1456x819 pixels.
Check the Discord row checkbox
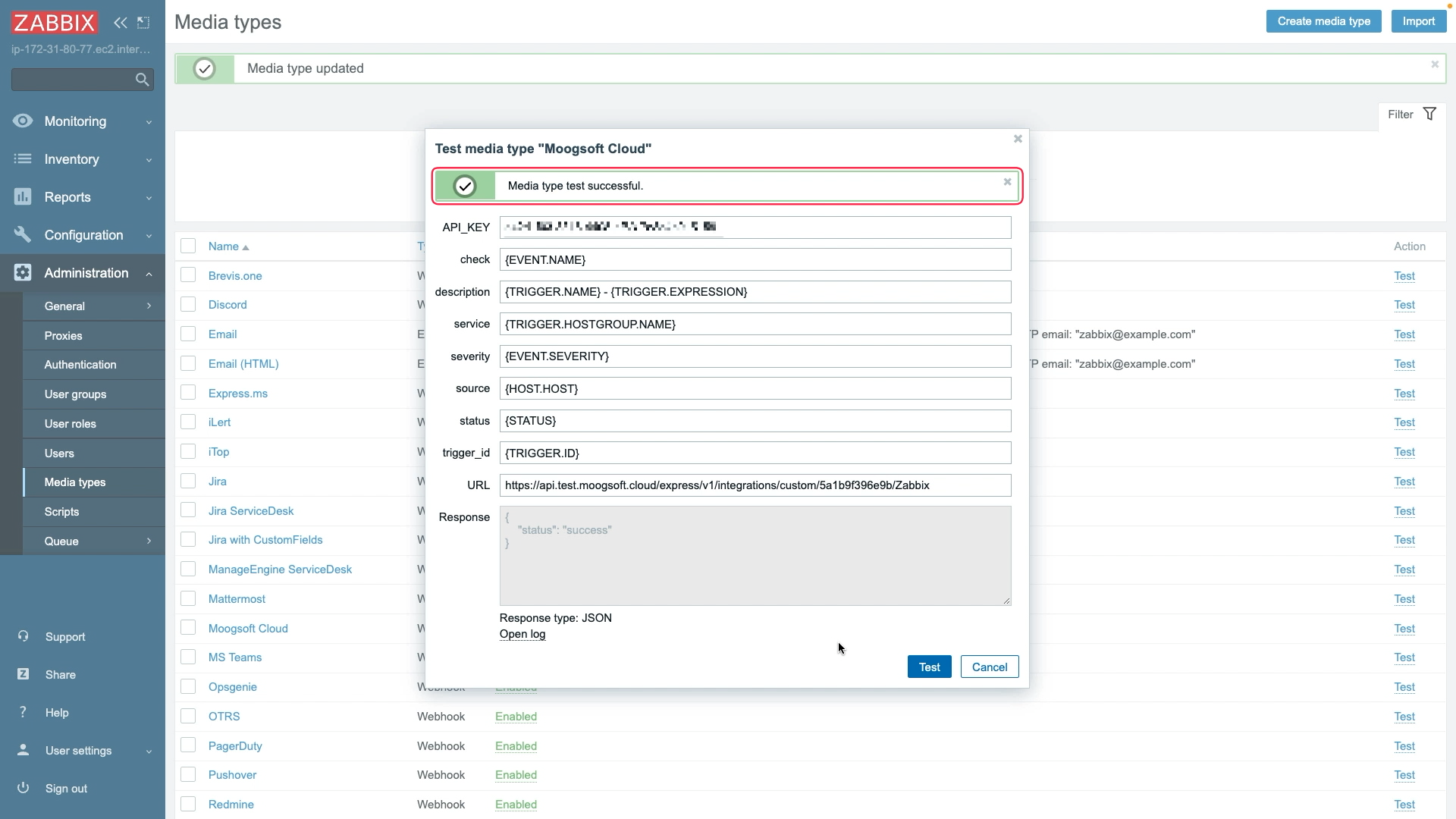(188, 305)
